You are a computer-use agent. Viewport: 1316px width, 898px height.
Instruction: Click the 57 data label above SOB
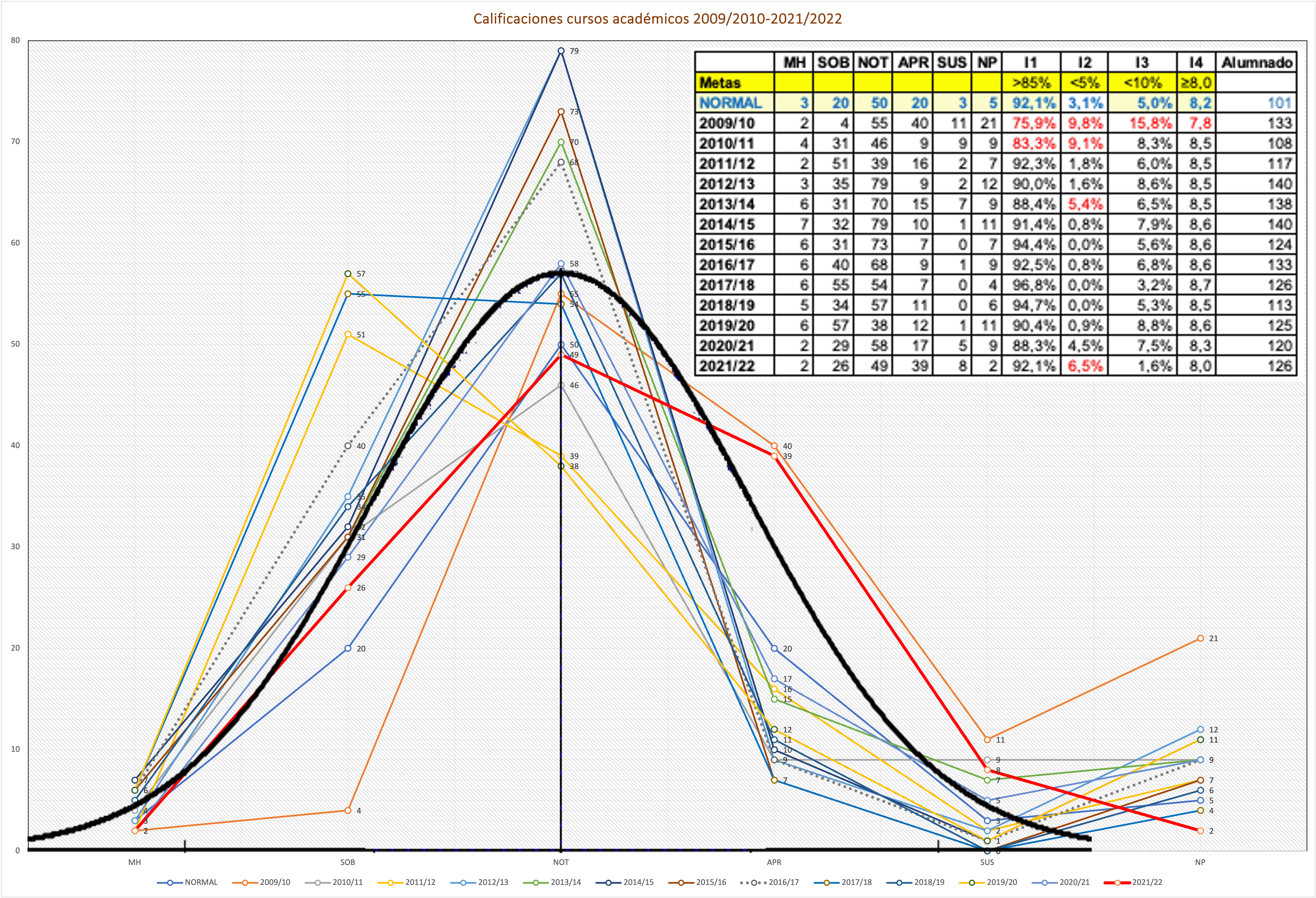point(361,274)
